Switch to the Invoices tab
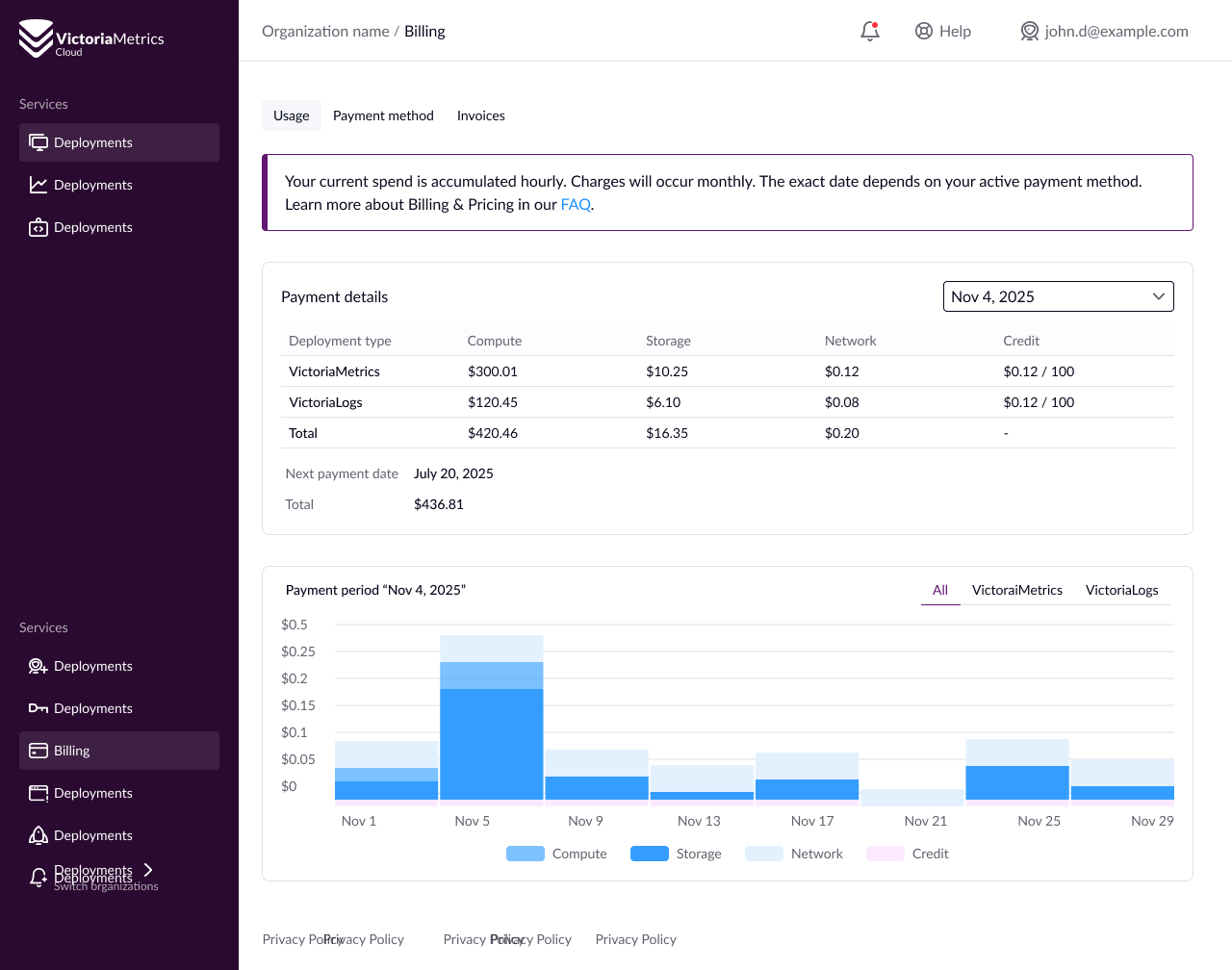This screenshot has width=1232, height=970. [x=480, y=115]
